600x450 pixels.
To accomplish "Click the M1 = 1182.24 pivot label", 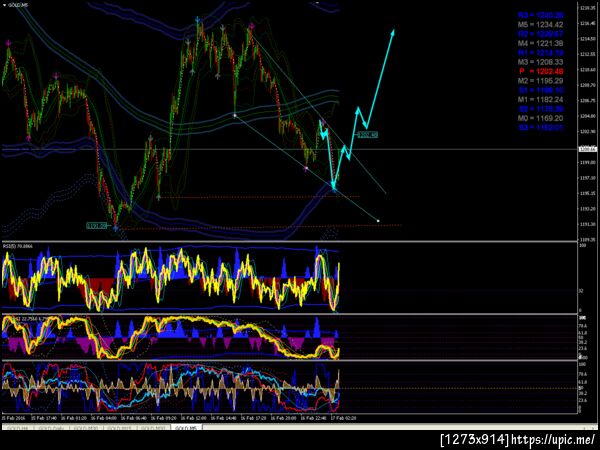I will (x=540, y=99).
